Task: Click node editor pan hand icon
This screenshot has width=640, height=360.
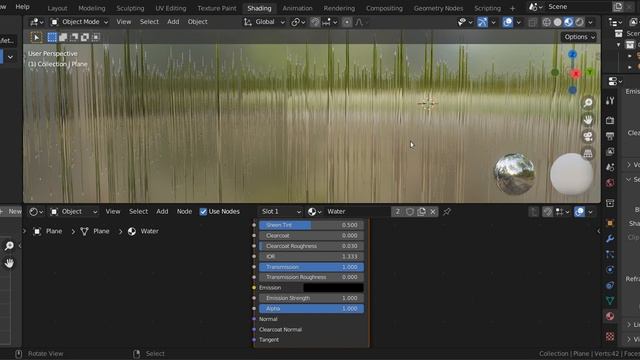Action: (x=9, y=263)
